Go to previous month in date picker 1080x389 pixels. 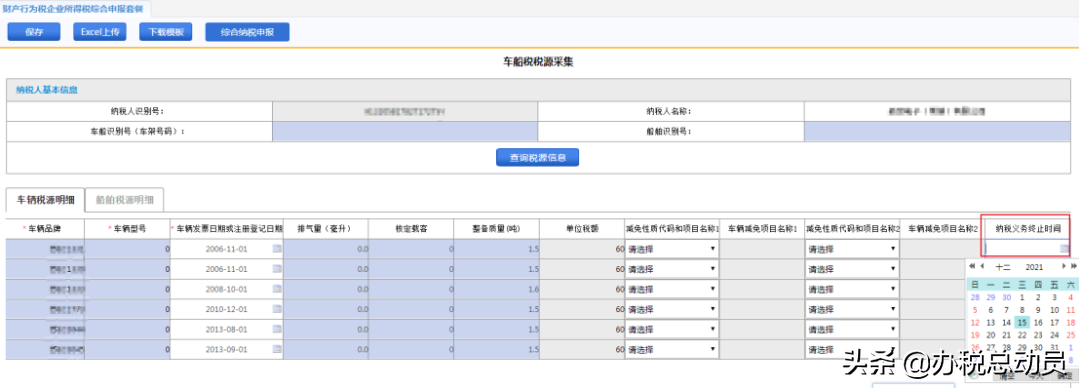pos(982,266)
